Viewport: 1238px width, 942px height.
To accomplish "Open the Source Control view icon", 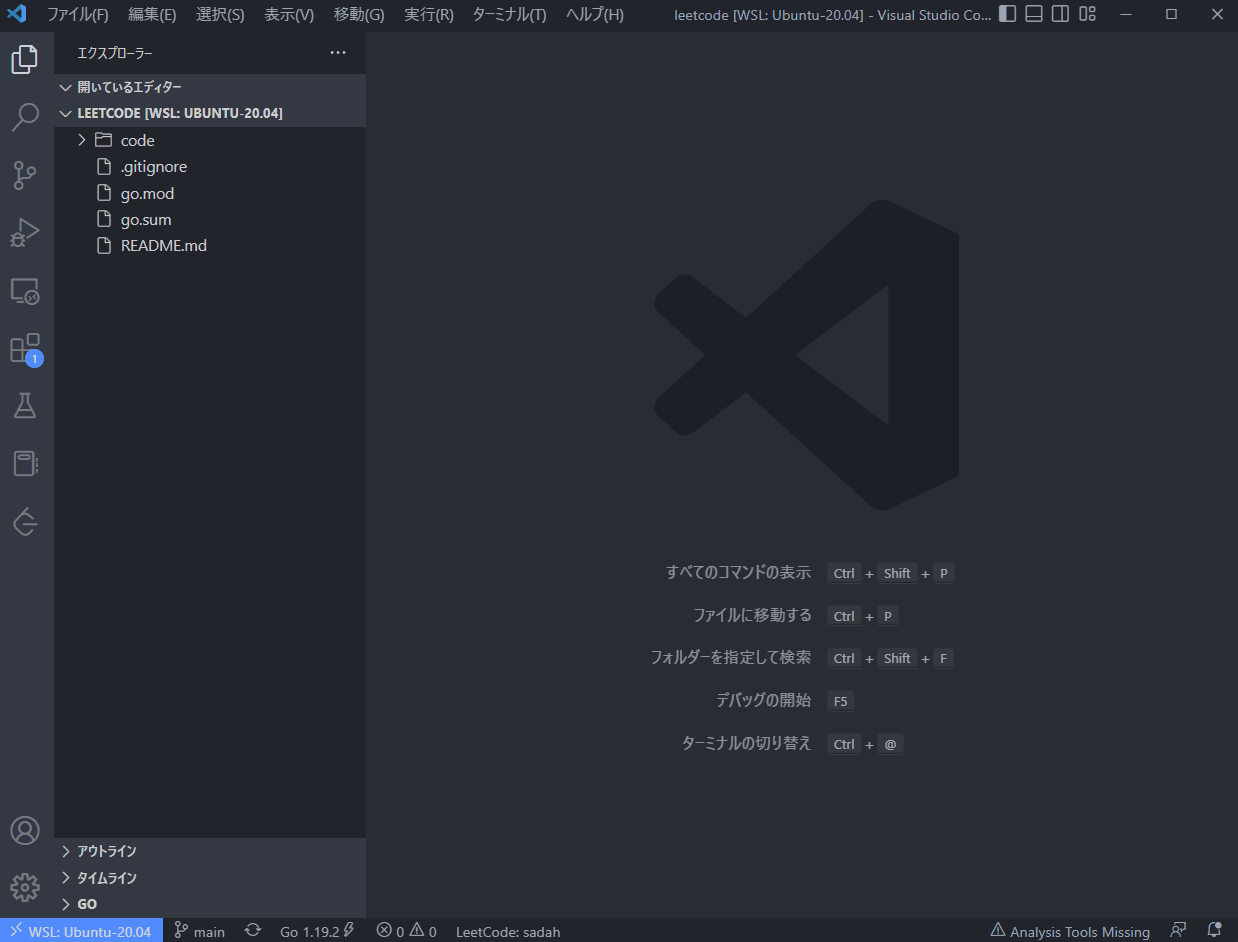I will pyautogui.click(x=25, y=175).
